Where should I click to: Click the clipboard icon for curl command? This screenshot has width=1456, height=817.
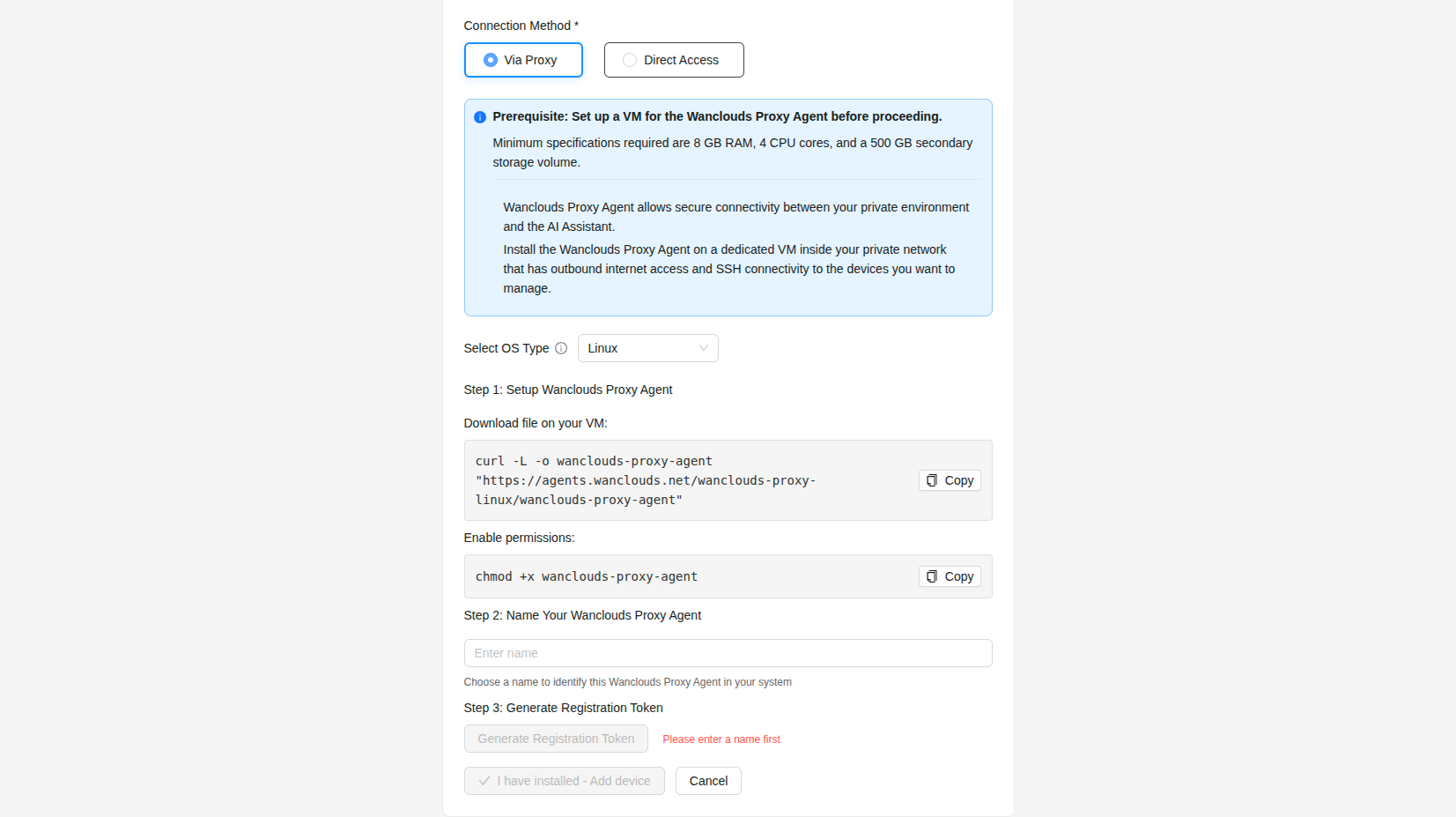pyautogui.click(x=932, y=480)
